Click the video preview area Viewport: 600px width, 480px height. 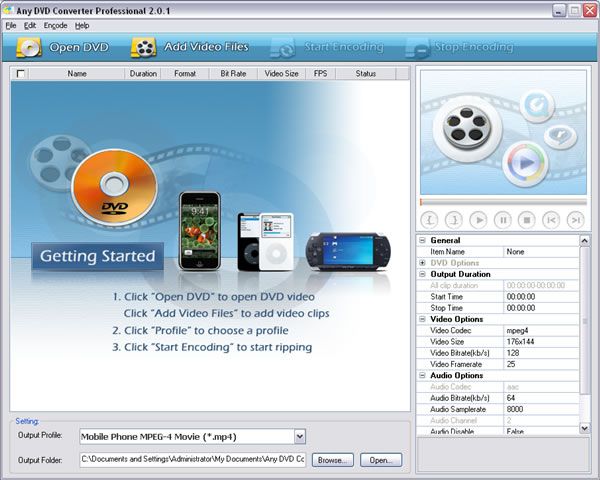pyautogui.click(x=503, y=132)
